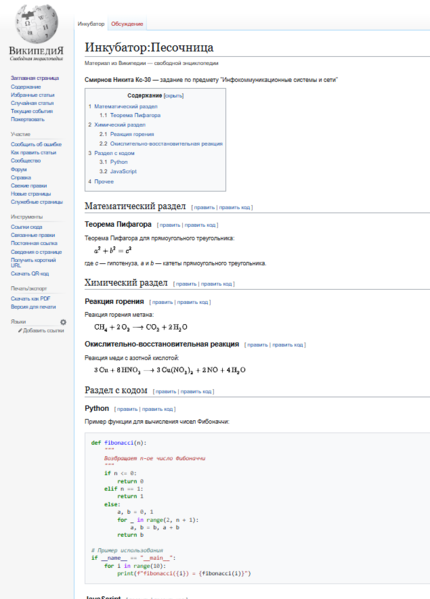The width and height of the screenshot is (430, 599).
Task: Click the methane combustion equation CH₄ + 2O₂
Action: (x=141, y=327)
